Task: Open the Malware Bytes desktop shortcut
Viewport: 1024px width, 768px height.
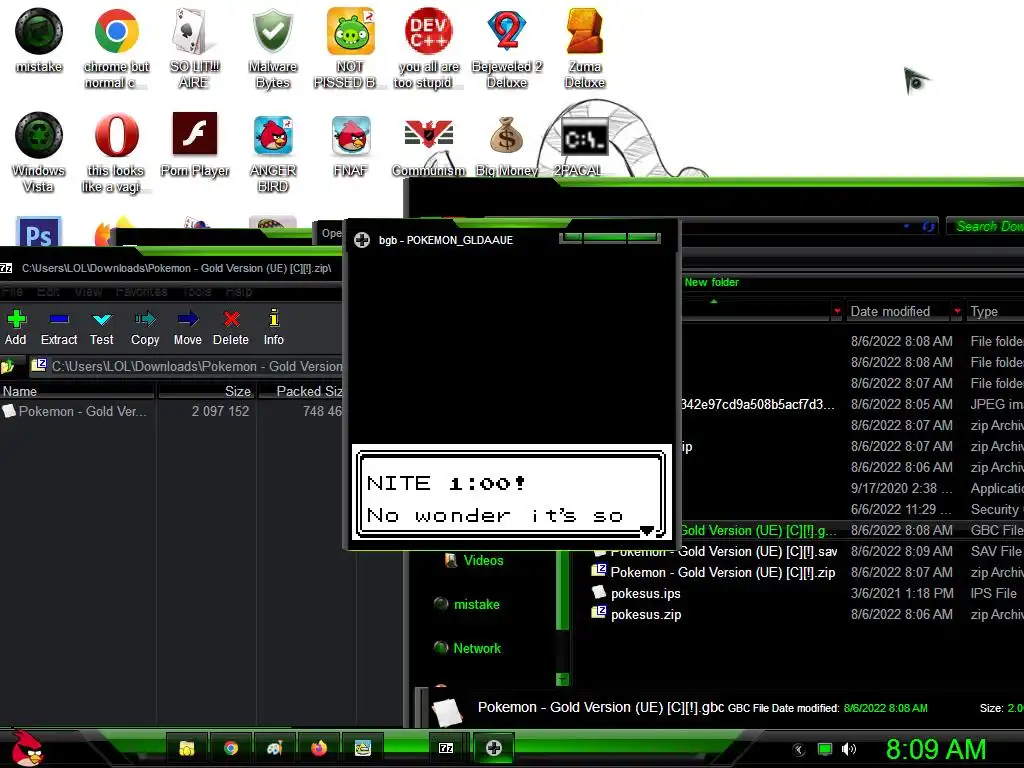Action: (x=272, y=48)
